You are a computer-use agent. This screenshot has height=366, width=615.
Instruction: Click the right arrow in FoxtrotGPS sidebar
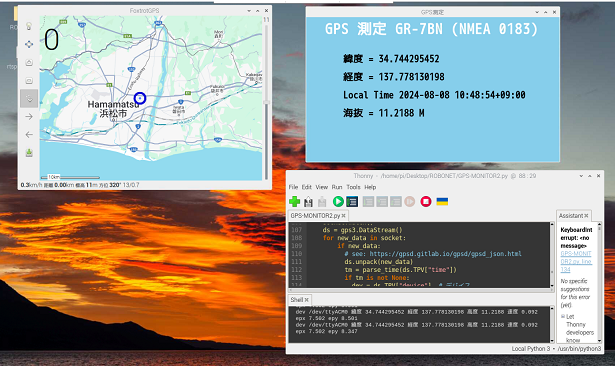[x=29, y=117]
